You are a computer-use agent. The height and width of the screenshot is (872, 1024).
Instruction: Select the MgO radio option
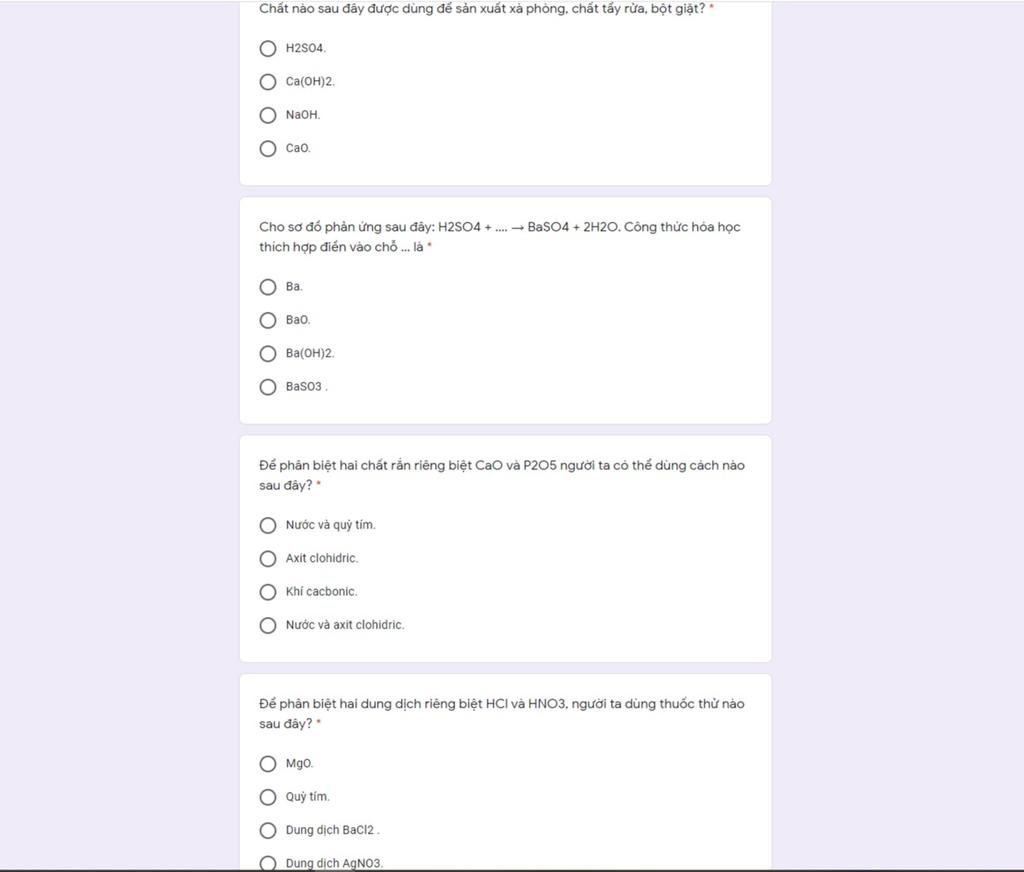268,764
